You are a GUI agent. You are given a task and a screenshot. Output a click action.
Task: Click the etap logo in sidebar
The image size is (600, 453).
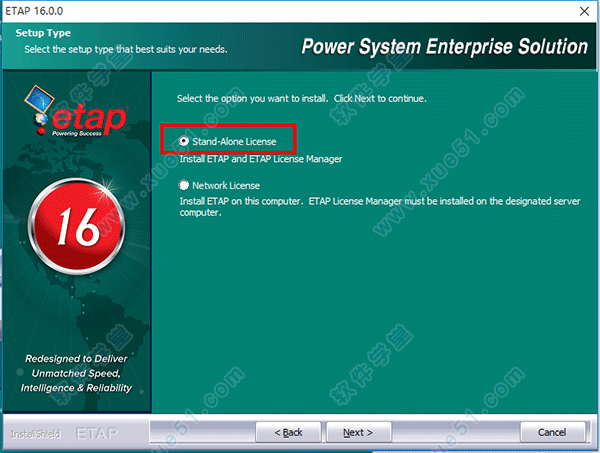pyautogui.click(x=75, y=111)
